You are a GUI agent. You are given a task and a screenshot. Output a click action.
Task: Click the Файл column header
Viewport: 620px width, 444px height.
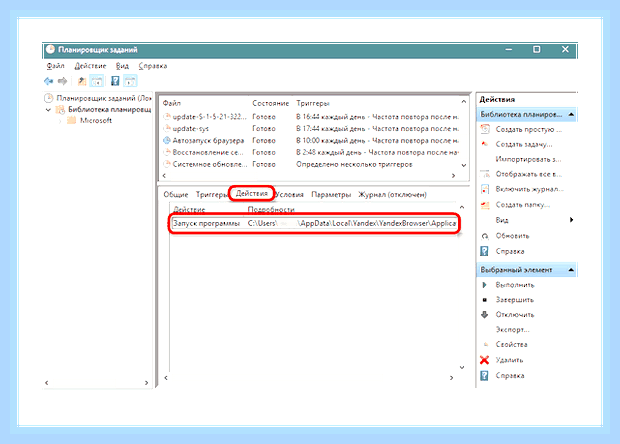click(172, 103)
